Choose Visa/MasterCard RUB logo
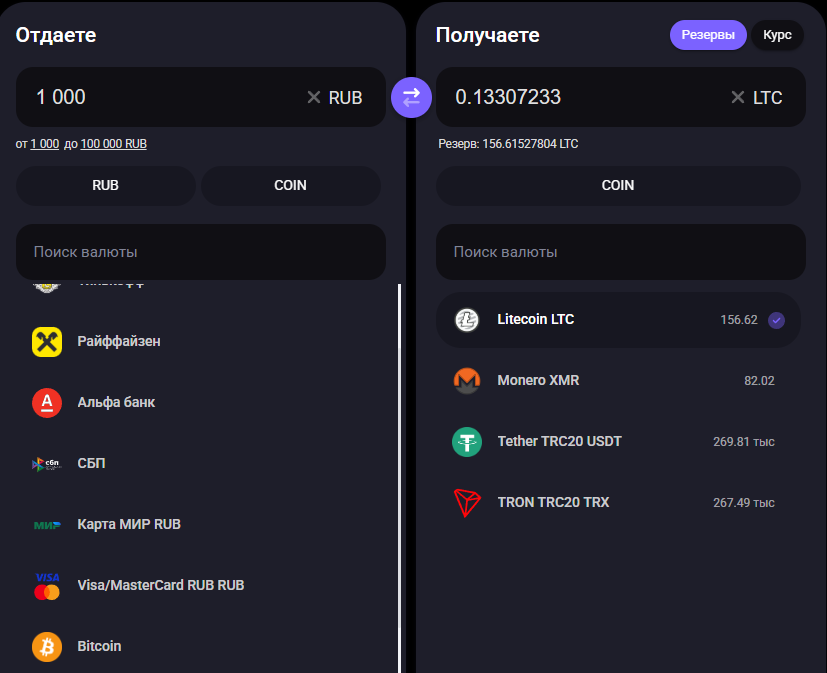Screen dimensions: 827x673 point(47,586)
